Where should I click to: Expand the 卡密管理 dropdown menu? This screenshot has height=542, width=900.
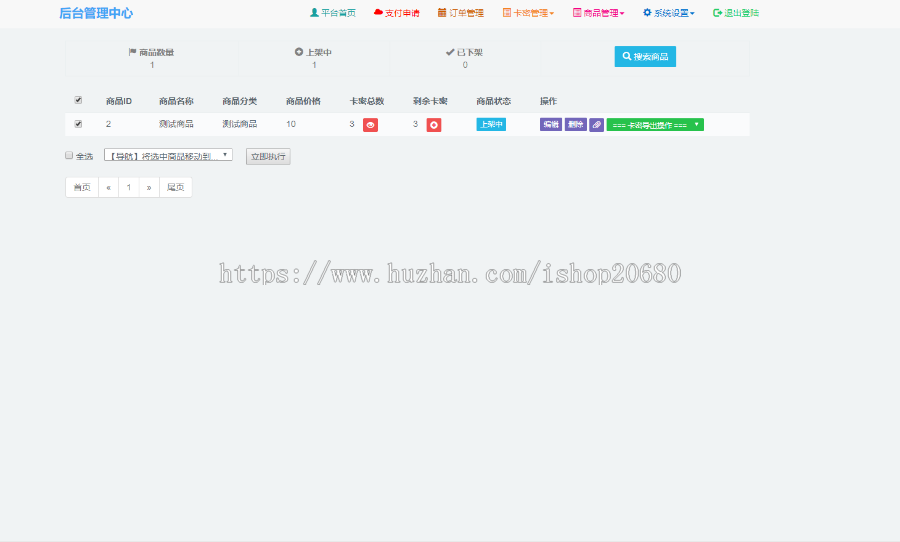point(528,13)
